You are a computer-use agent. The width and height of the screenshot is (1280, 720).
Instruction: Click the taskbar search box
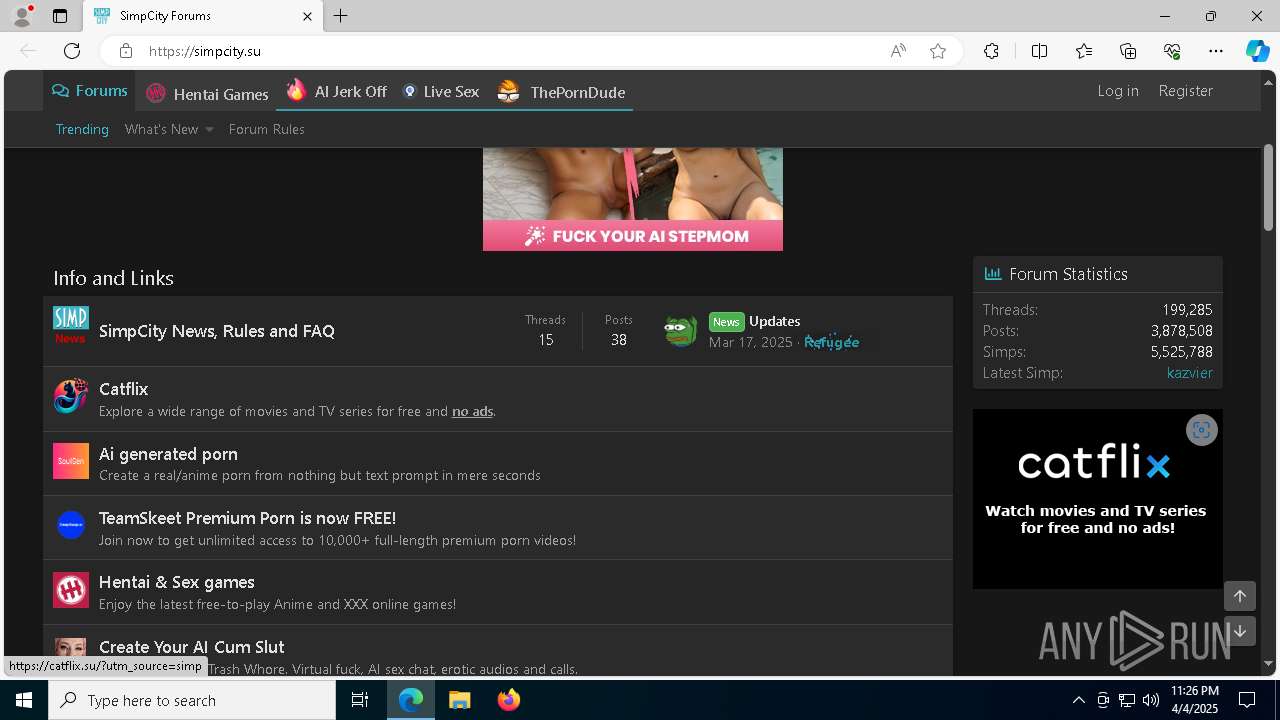[x=192, y=700]
